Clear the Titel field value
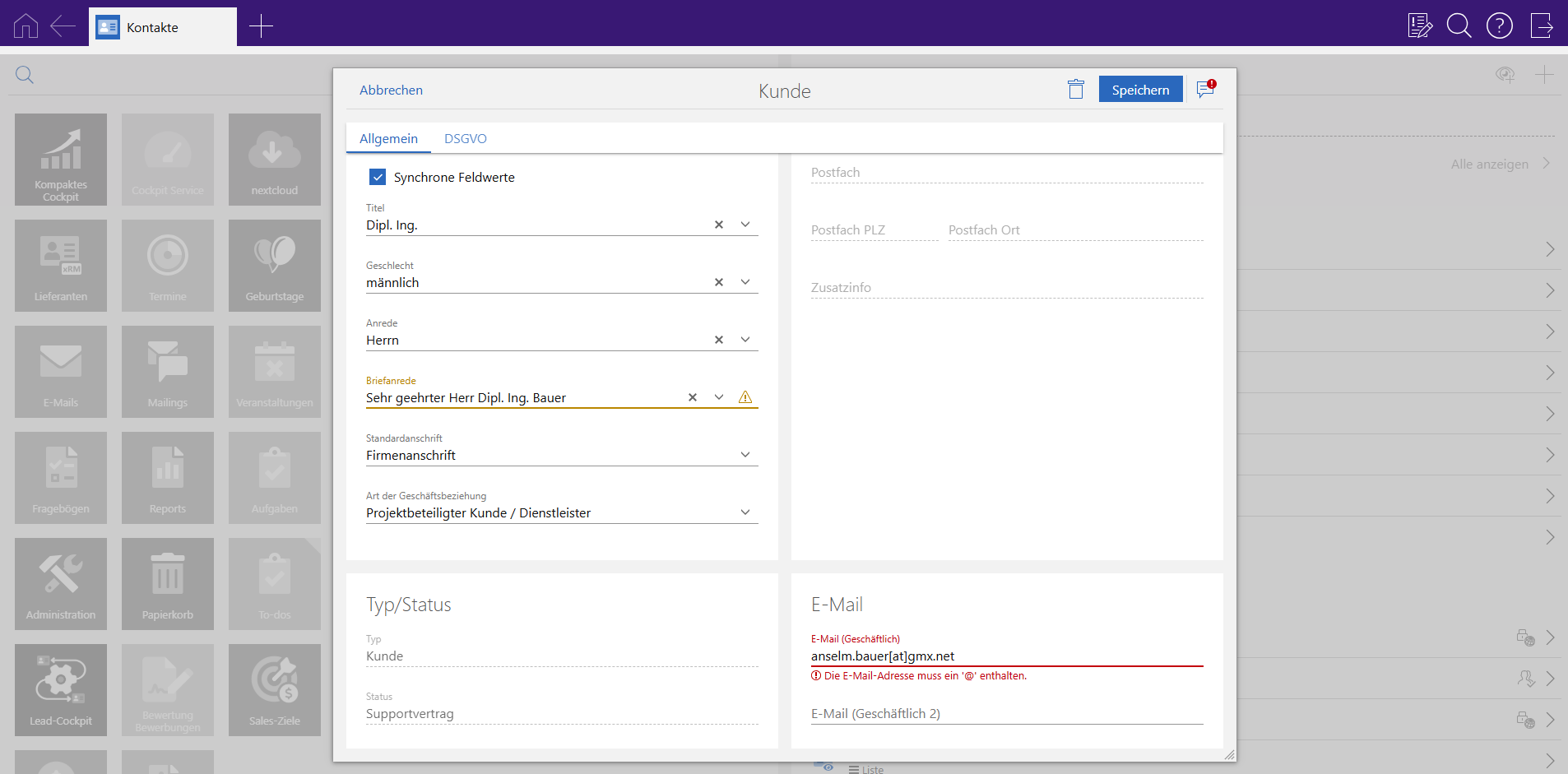Screen dimensions: 1568x774 [719, 225]
